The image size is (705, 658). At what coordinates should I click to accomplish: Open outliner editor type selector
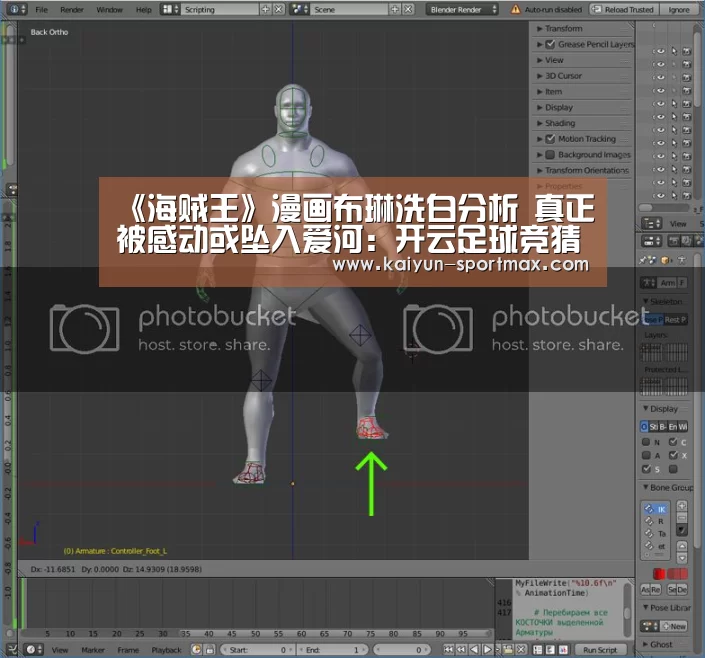tap(651, 223)
